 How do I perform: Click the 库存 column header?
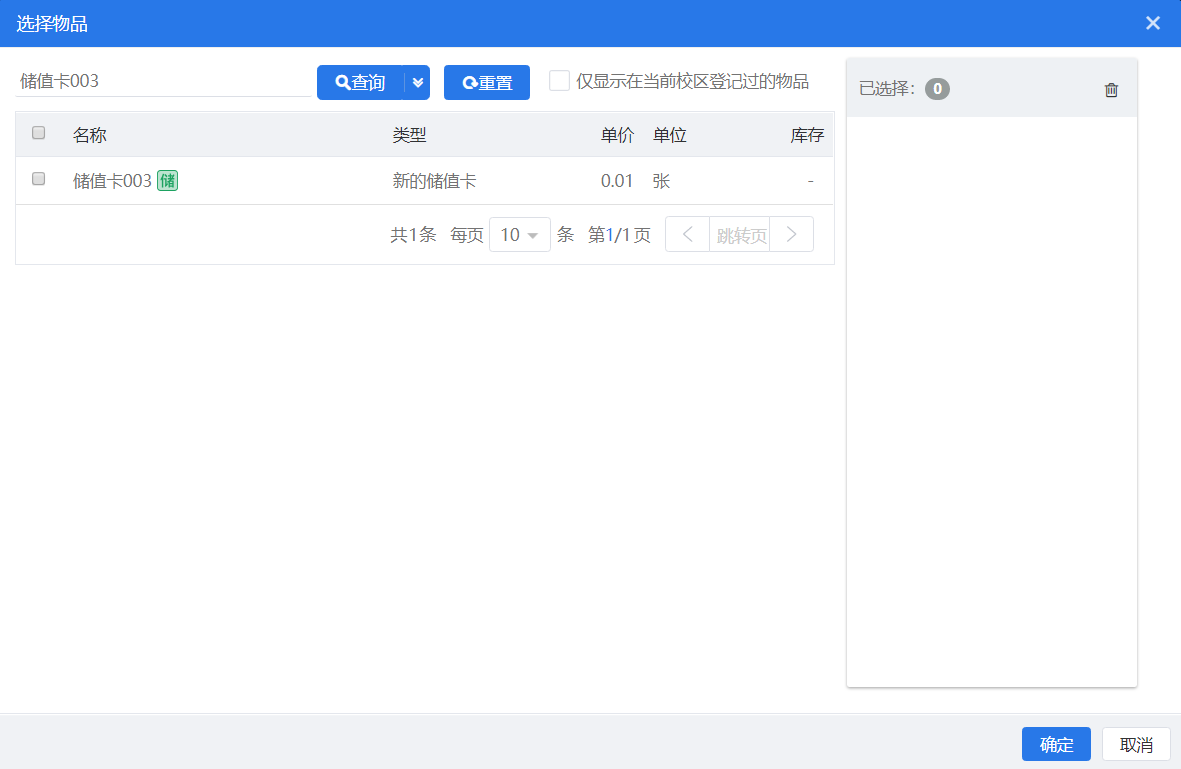807,135
